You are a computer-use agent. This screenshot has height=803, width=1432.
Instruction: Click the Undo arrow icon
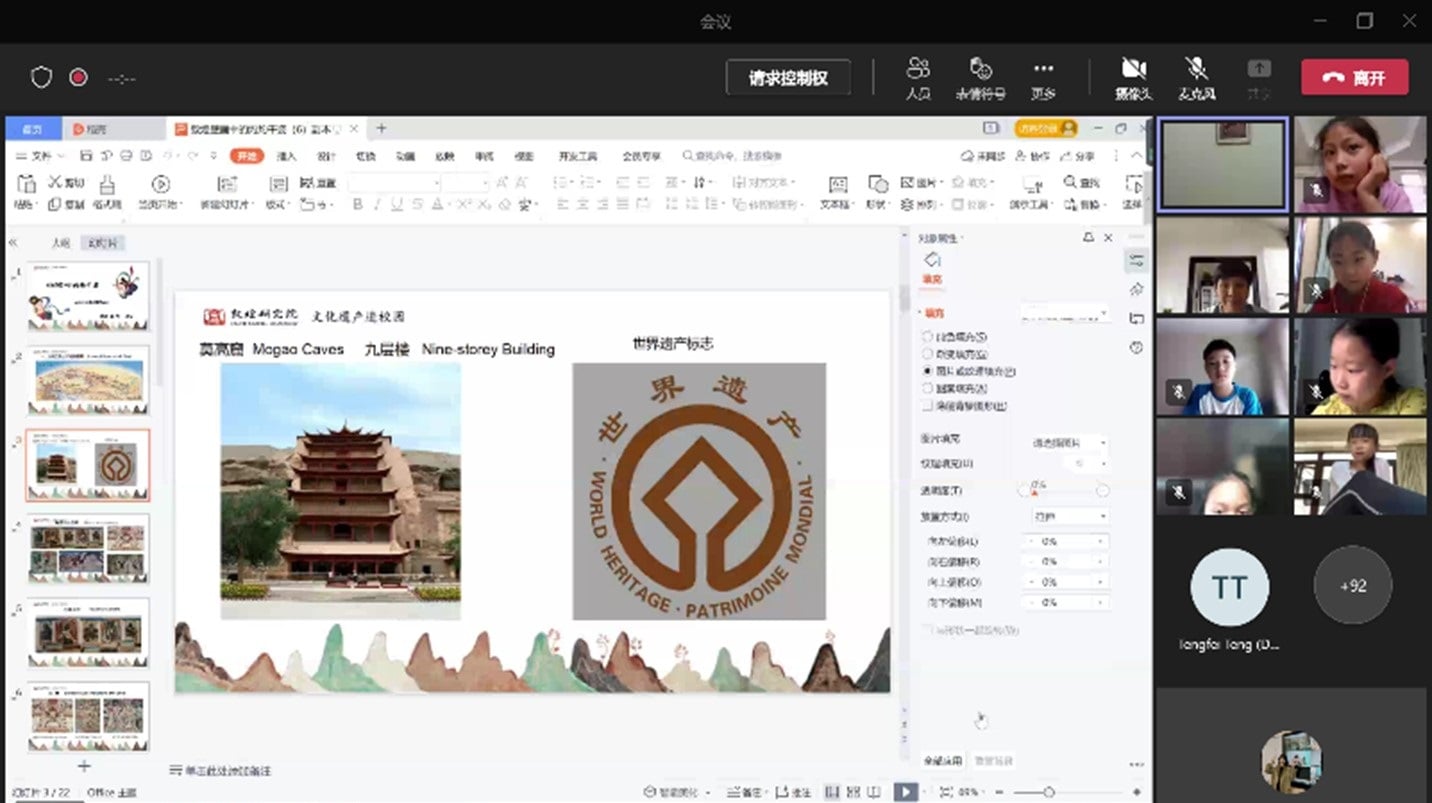(x=167, y=156)
